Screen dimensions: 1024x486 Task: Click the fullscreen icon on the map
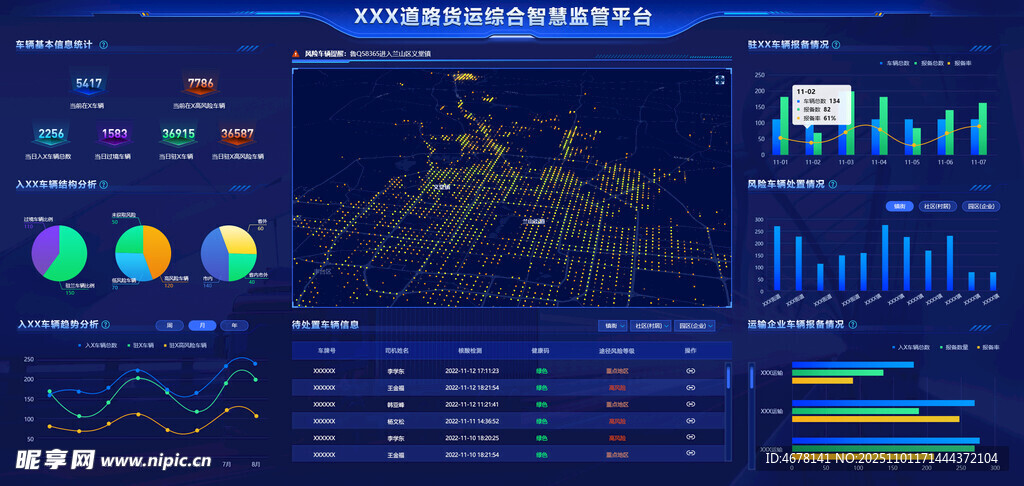719,80
